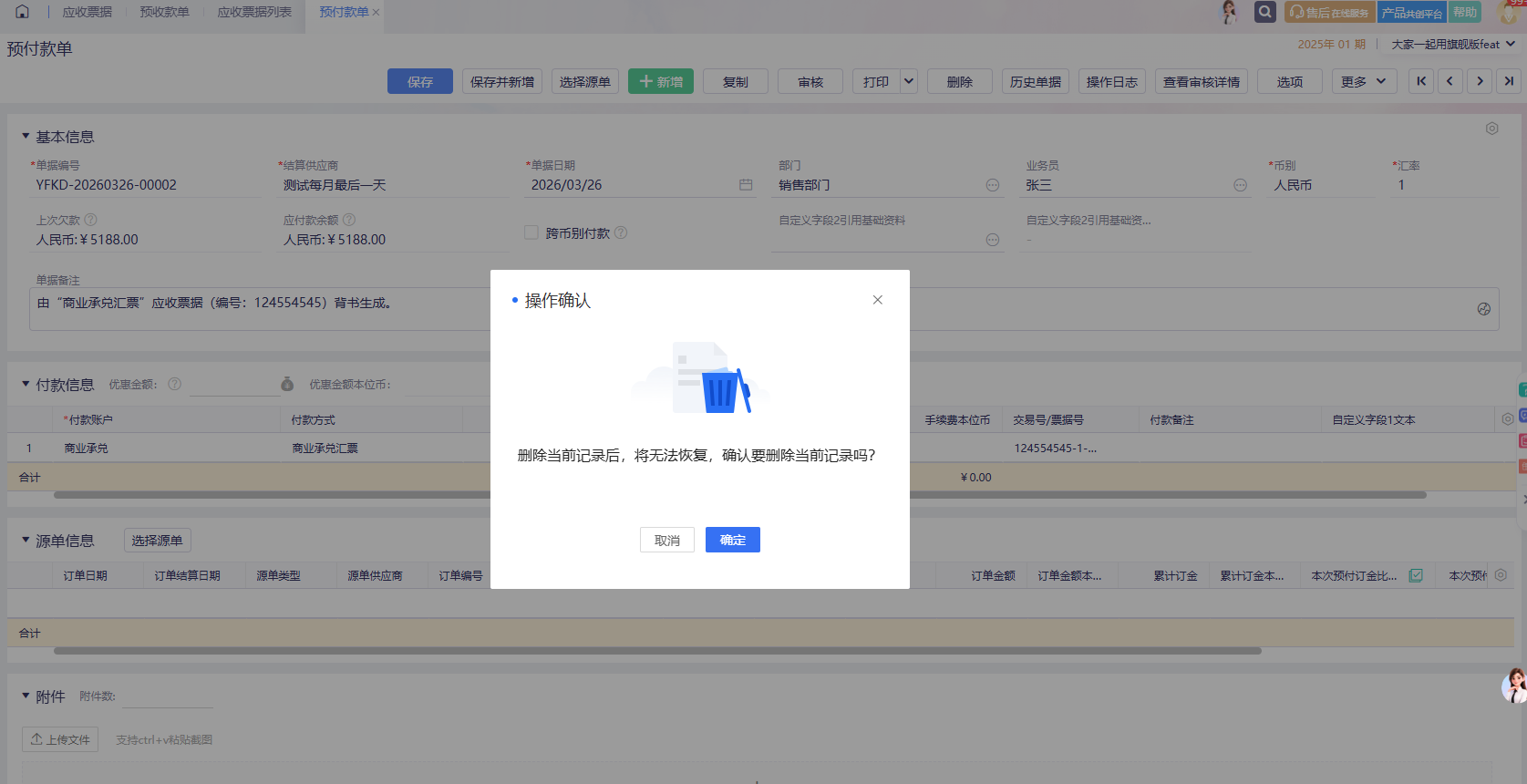Switch to the 应收票据 tab
The width and height of the screenshot is (1527, 784).
pos(88,12)
